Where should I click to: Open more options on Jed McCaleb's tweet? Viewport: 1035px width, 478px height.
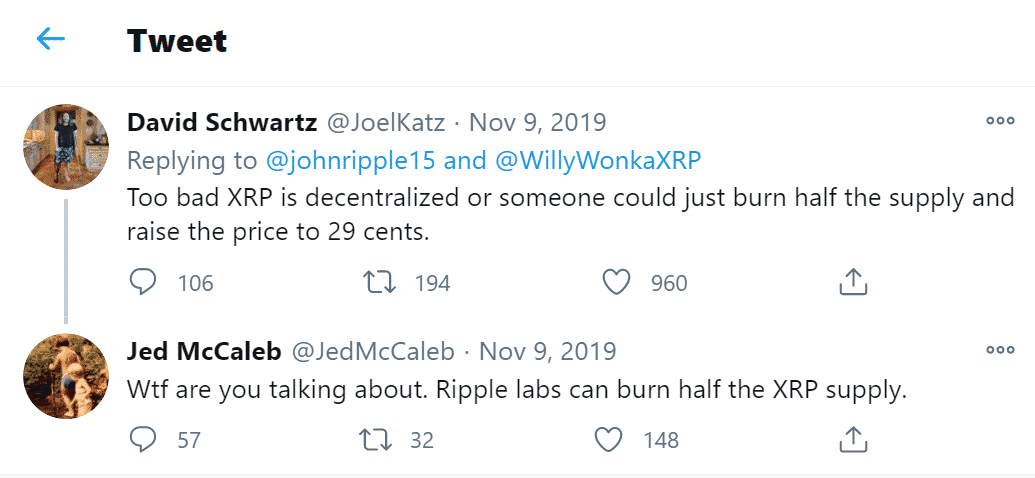pyautogui.click(x=1000, y=350)
